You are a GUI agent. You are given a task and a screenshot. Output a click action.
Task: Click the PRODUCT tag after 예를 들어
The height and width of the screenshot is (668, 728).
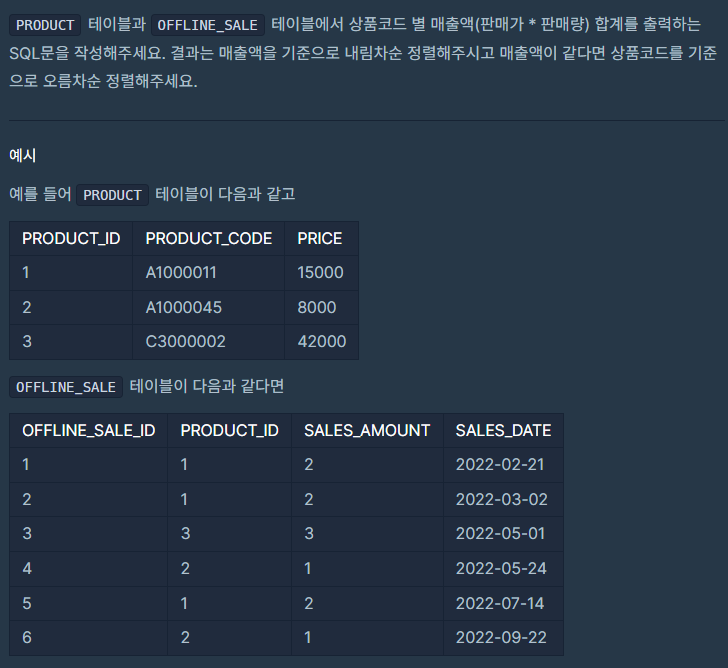(x=112, y=195)
